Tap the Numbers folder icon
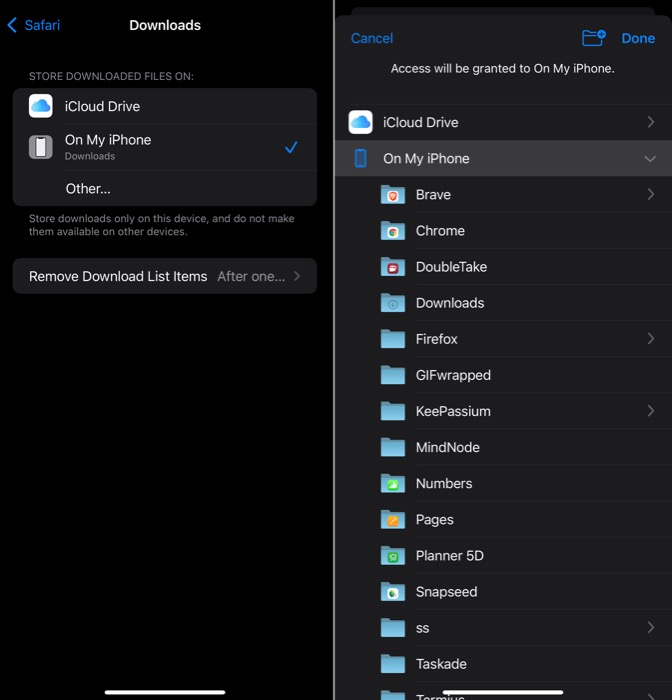672x700 pixels. [x=393, y=483]
